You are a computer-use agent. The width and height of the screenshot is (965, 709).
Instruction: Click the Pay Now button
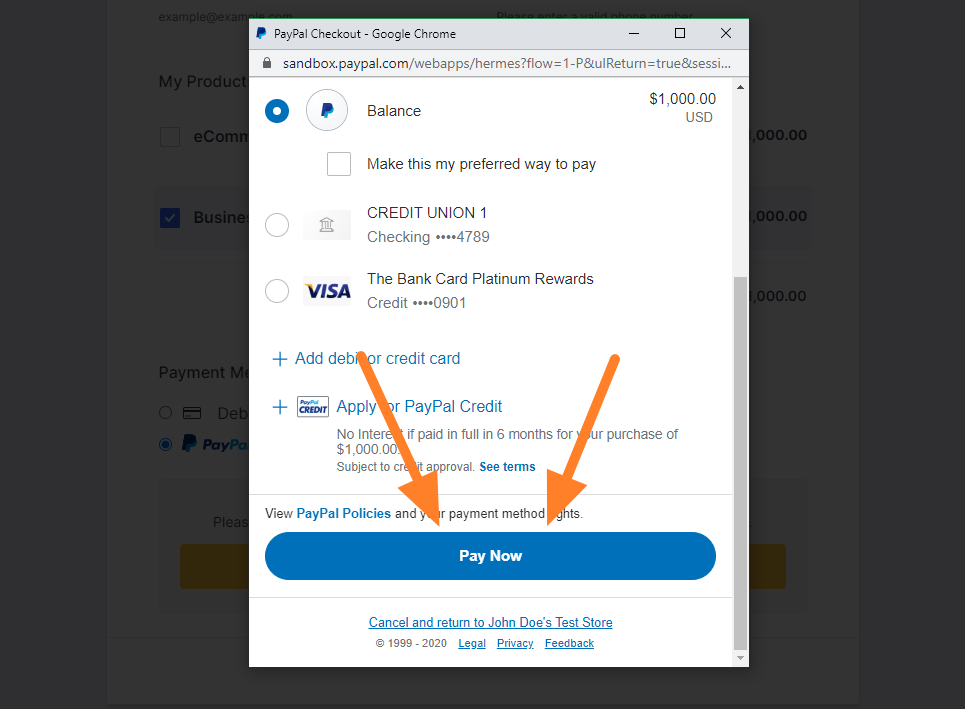[x=490, y=556]
